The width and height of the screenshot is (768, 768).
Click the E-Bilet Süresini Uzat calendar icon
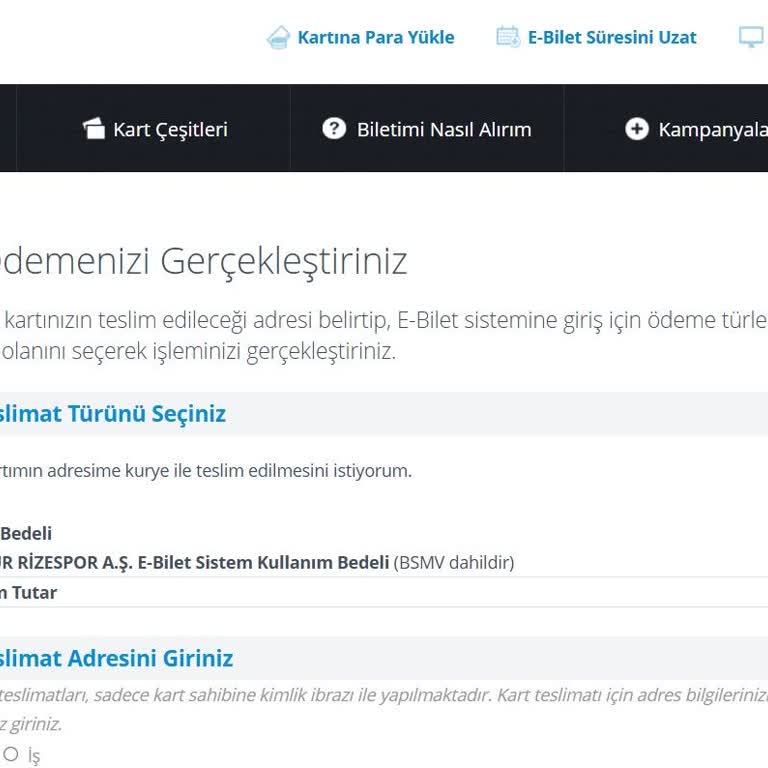(x=508, y=37)
